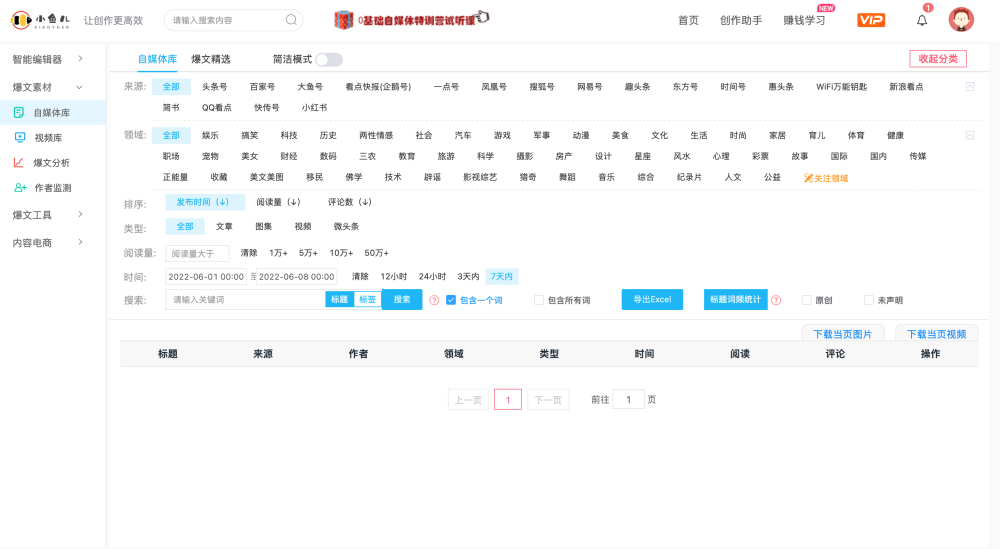
Task: Select the 24小时 time range
Action: point(432,277)
